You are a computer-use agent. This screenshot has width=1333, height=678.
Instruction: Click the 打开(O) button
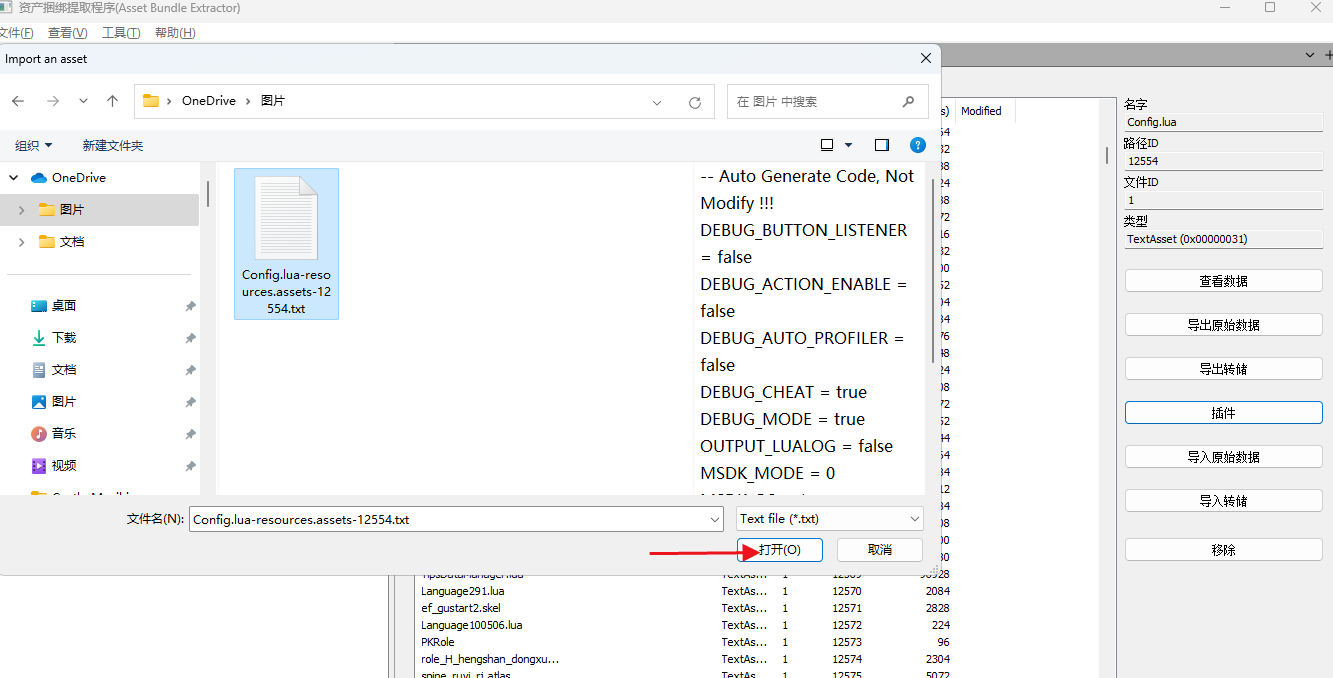point(780,550)
